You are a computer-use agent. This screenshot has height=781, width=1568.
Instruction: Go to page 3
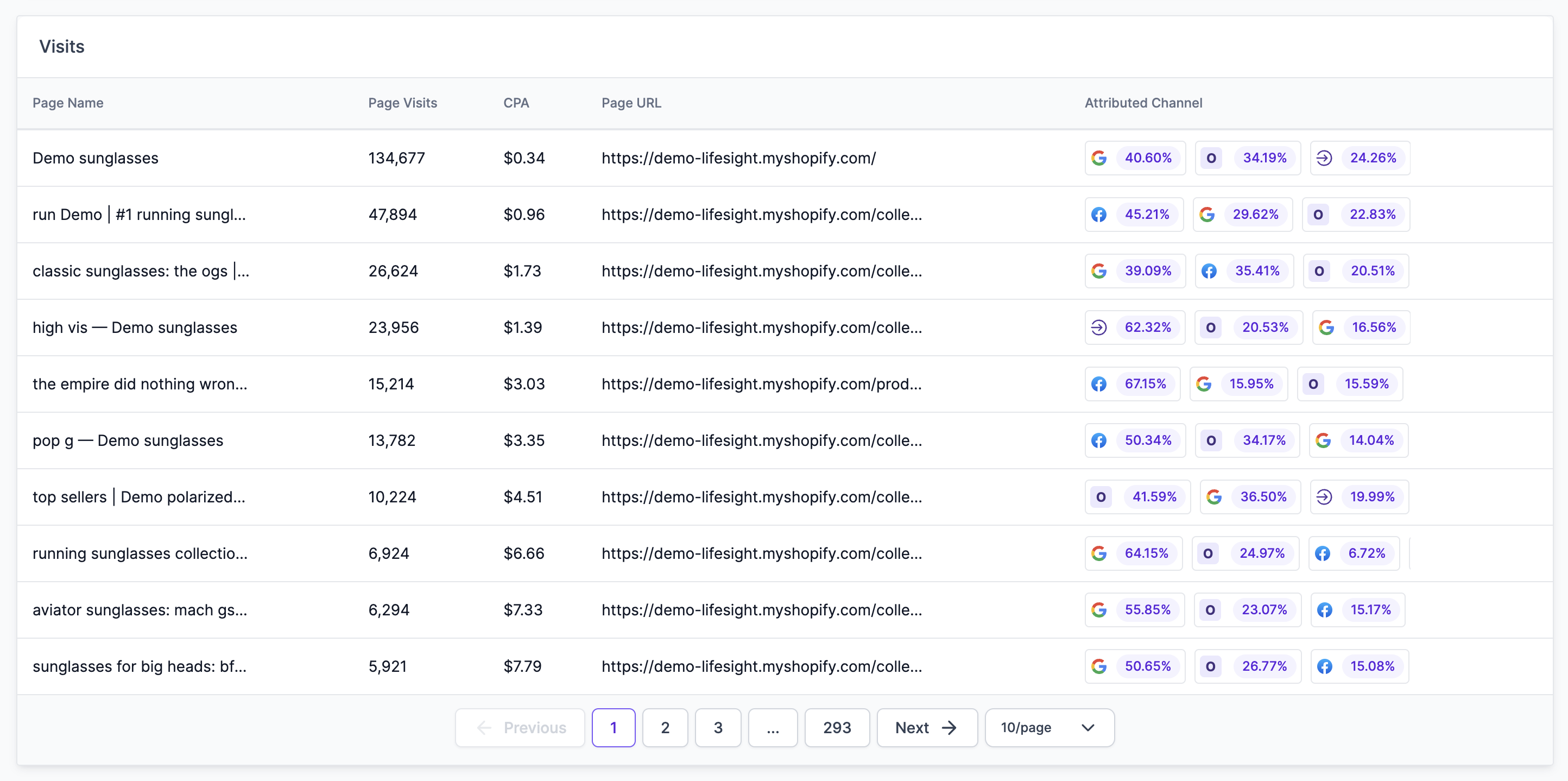point(718,727)
